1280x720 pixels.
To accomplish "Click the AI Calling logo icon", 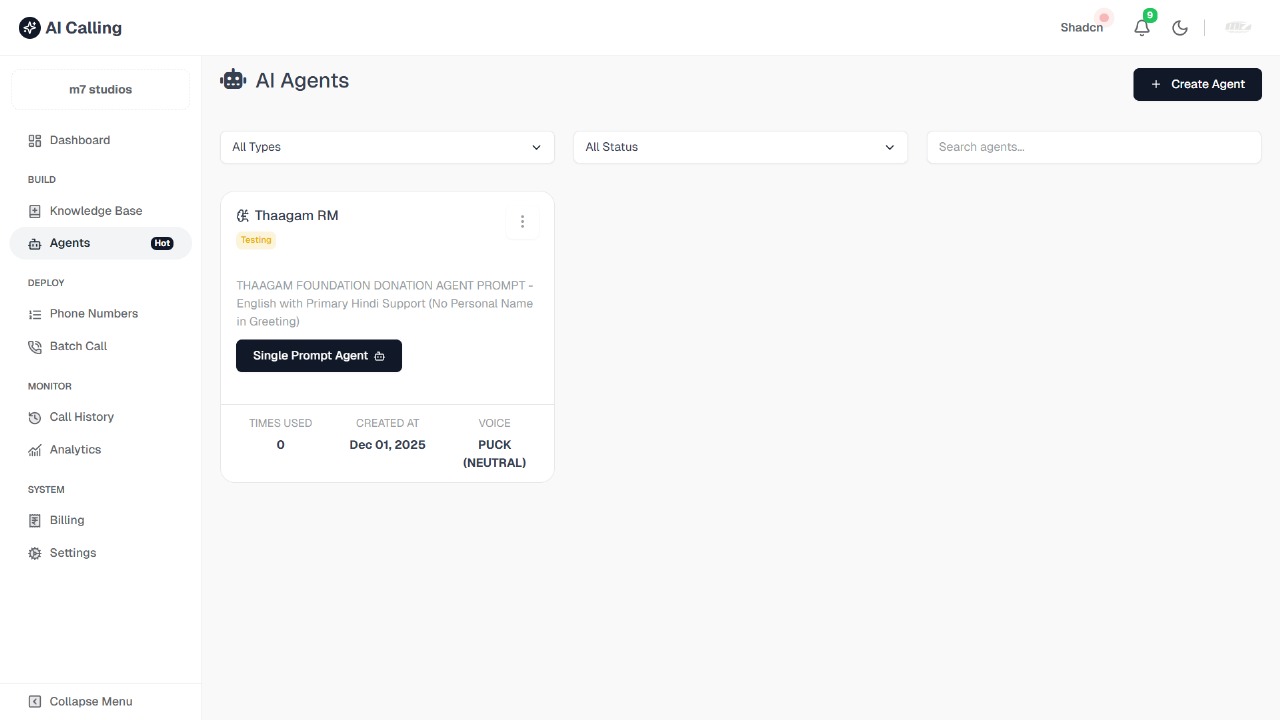I will point(29,27).
